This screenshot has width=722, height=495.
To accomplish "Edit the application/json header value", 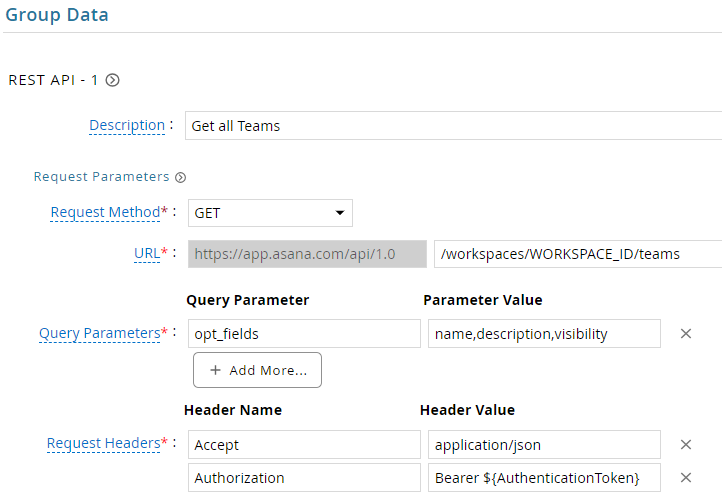I will pos(544,444).
